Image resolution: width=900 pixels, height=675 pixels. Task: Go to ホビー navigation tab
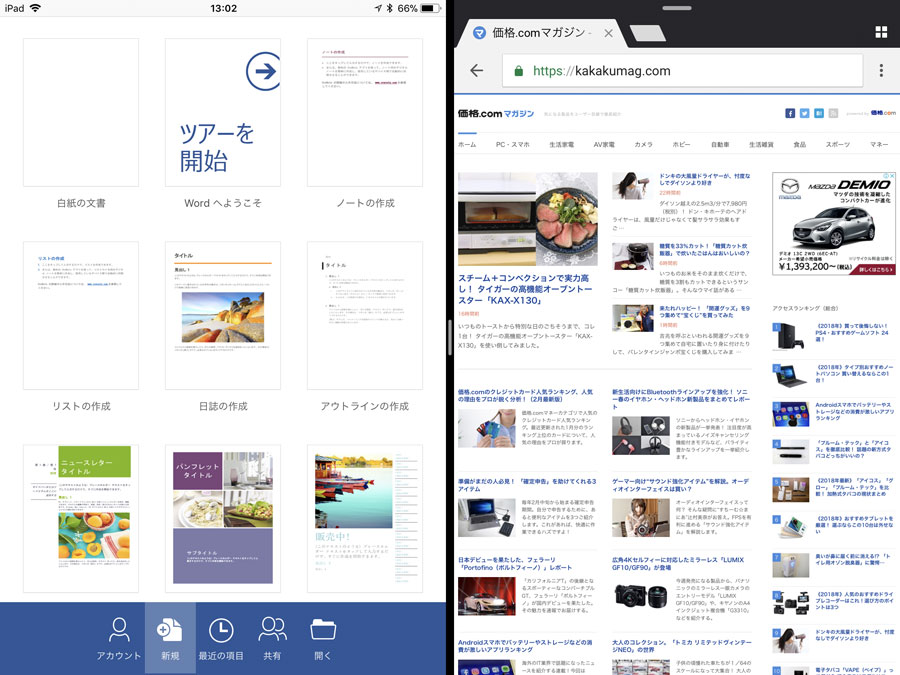coord(681,145)
